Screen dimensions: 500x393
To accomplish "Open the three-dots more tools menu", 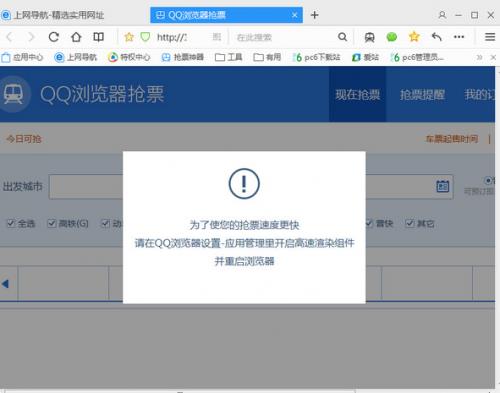I will [x=459, y=37].
